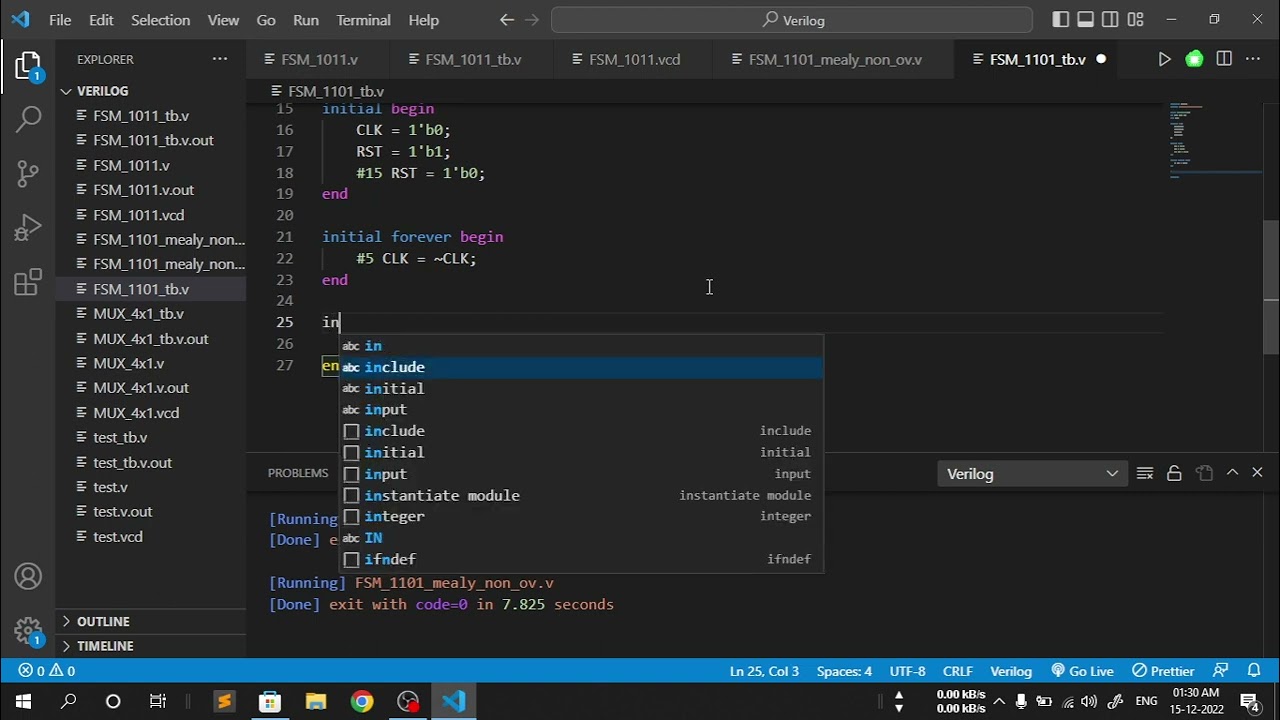The image size is (1280, 720).
Task: Open test_tb.v in the Explorer
Action: 150,438
